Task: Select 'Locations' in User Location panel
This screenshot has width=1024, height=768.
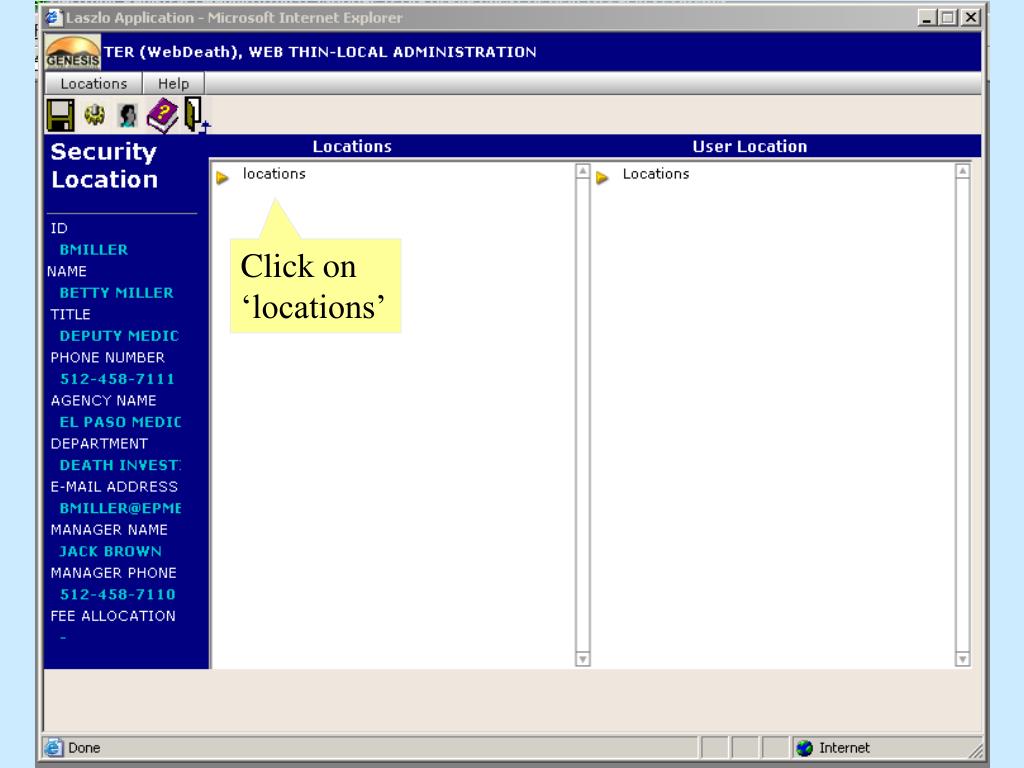Action: tap(656, 174)
